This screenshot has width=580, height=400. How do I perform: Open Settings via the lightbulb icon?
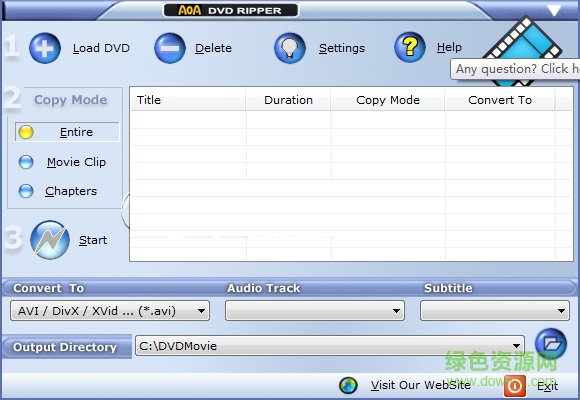coord(290,48)
